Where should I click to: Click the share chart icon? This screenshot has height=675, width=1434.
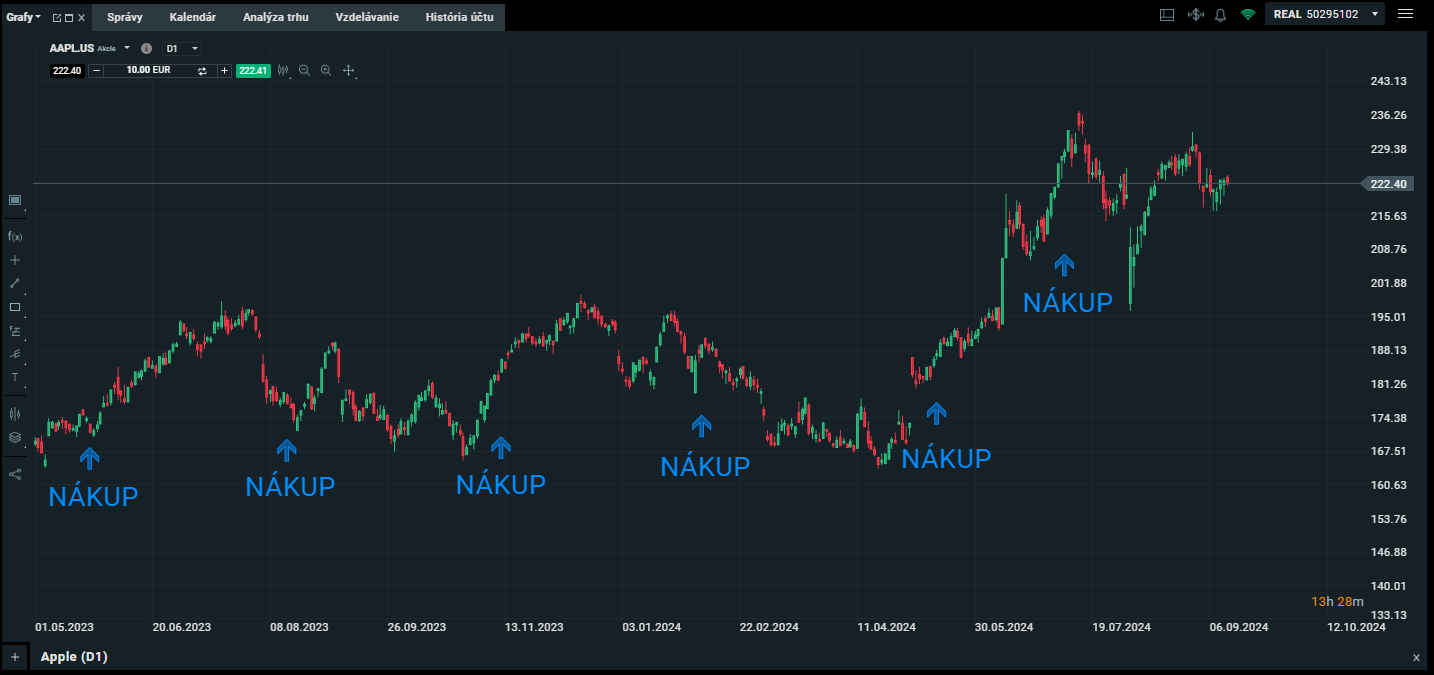[x=15, y=474]
